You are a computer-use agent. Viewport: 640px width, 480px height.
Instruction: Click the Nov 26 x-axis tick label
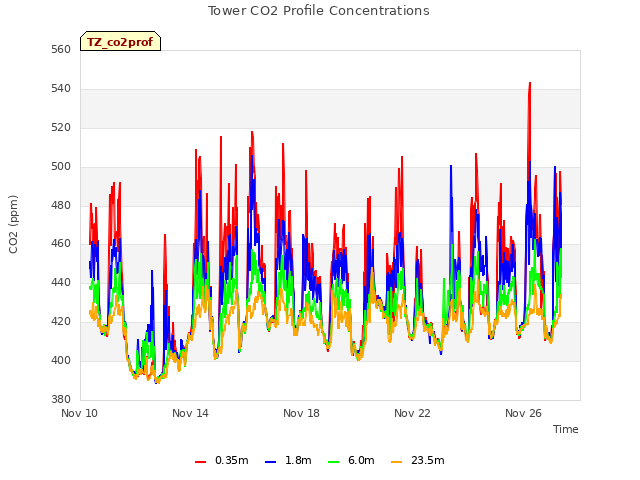[523, 413]
